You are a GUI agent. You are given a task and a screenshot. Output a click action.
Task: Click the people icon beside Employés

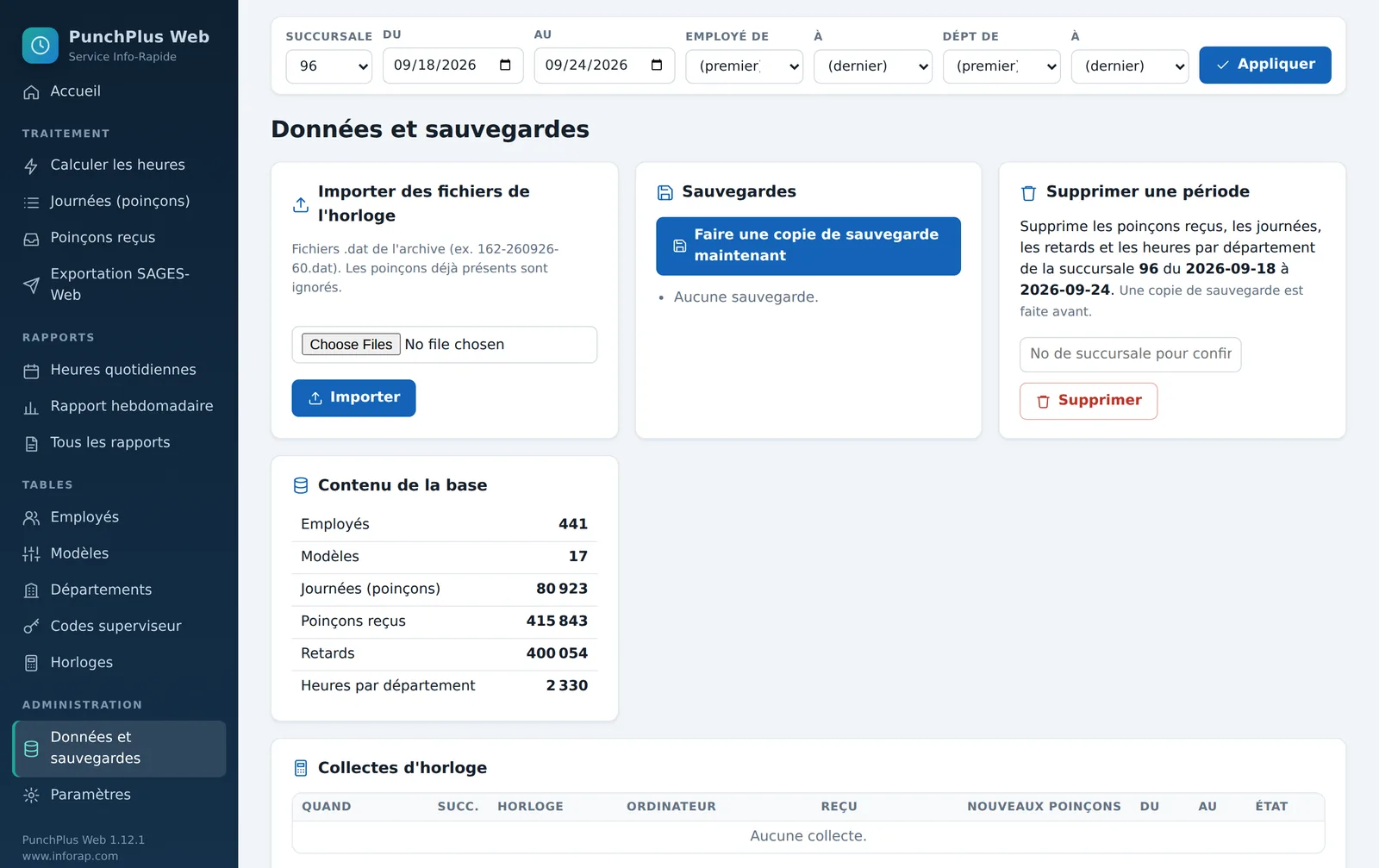click(31, 518)
